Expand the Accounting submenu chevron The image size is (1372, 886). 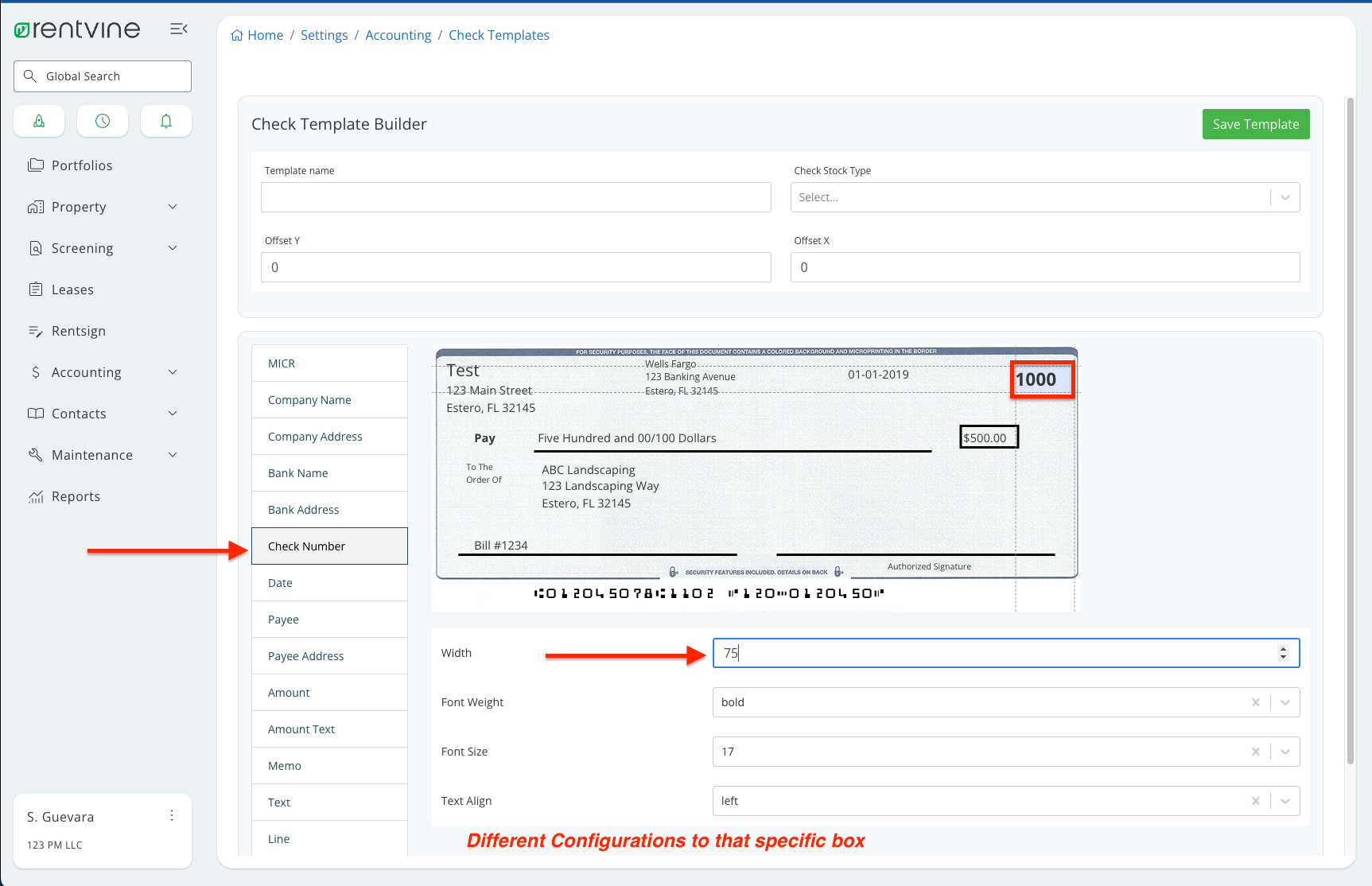coord(173,372)
